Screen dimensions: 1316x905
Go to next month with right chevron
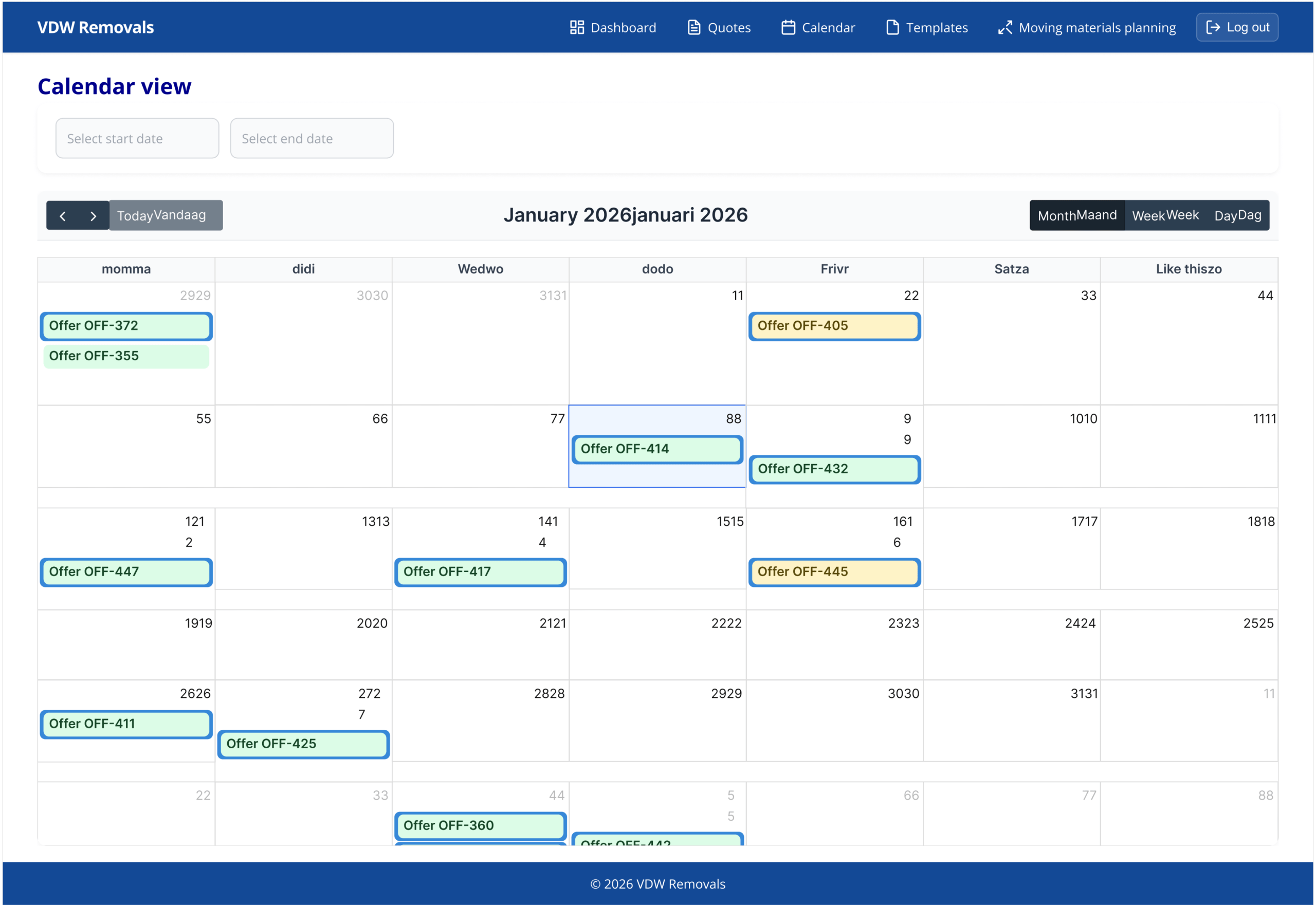[x=94, y=215]
